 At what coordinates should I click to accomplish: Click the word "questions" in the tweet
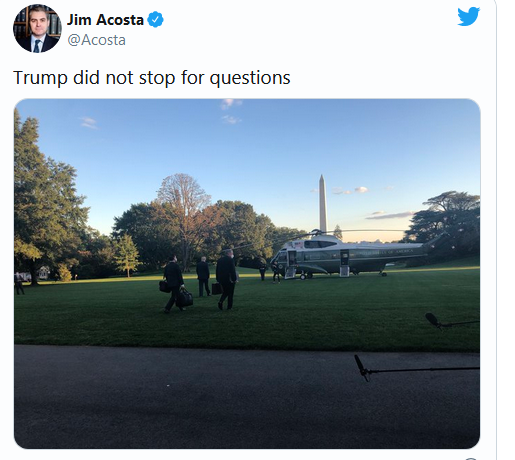pos(250,78)
